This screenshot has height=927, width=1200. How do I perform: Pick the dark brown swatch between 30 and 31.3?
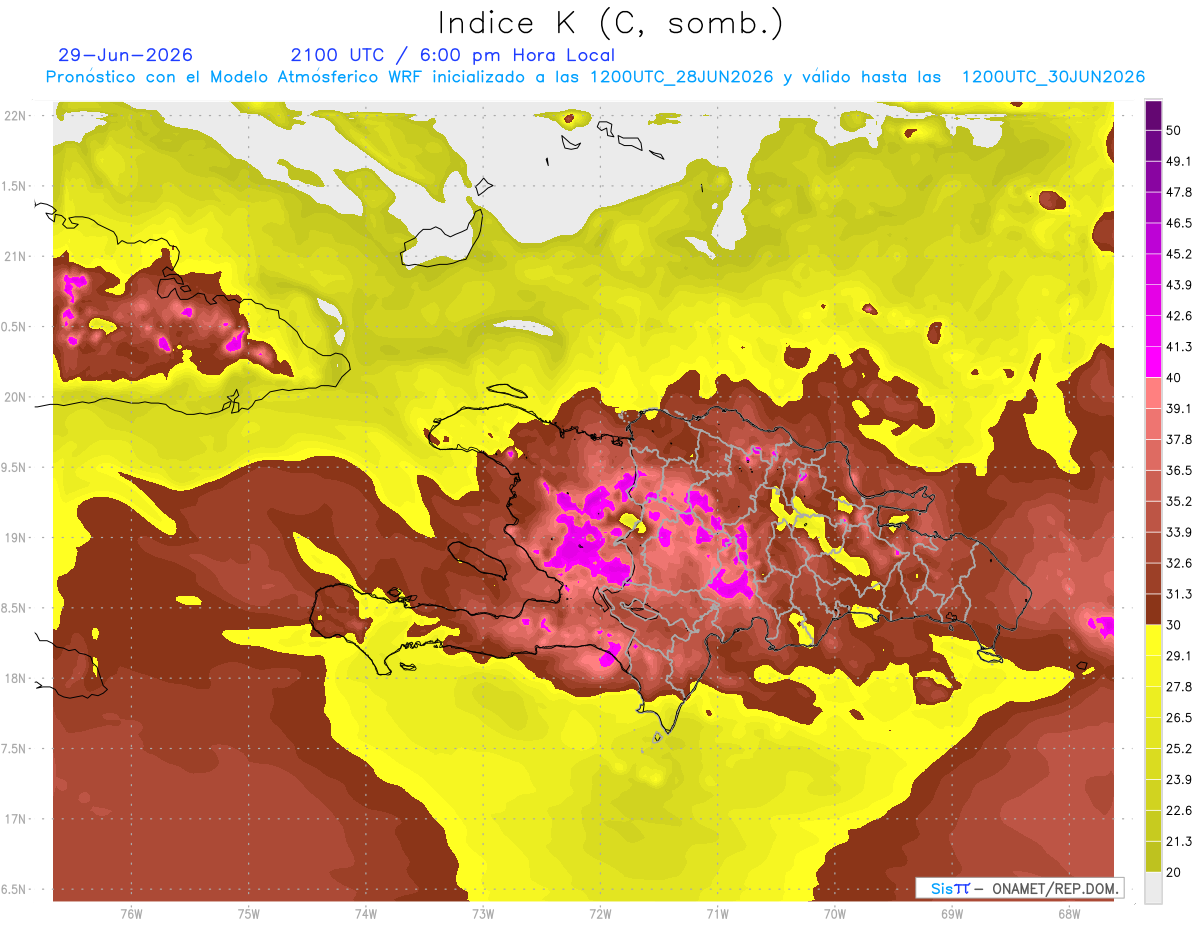tap(1153, 609)
